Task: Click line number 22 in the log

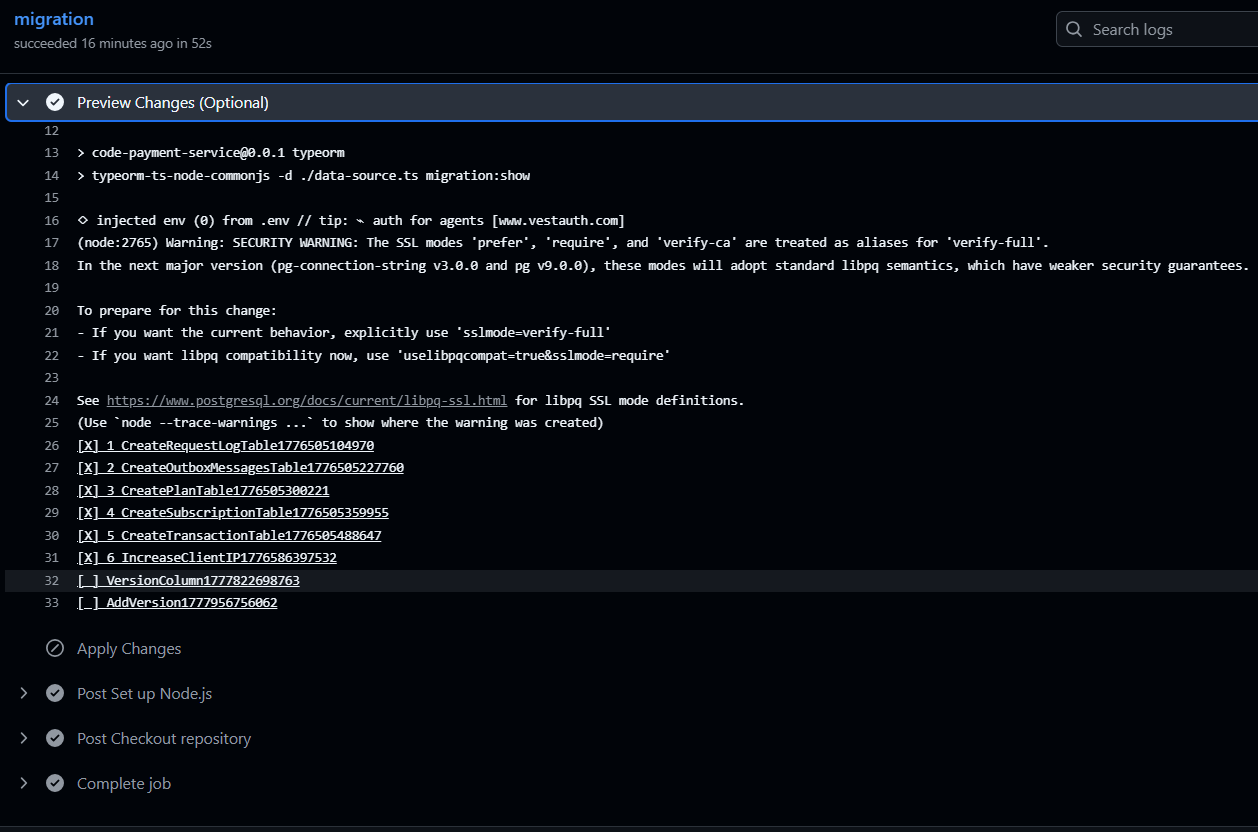Action: (x=52, y=355)
